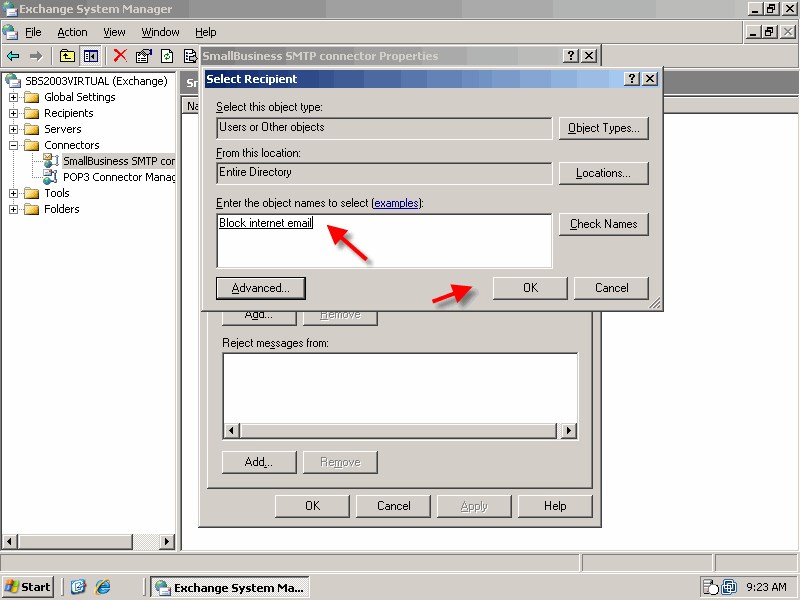Click the Start button
The width and height of the screenshot is (800, 600).
tap(28, 587)
